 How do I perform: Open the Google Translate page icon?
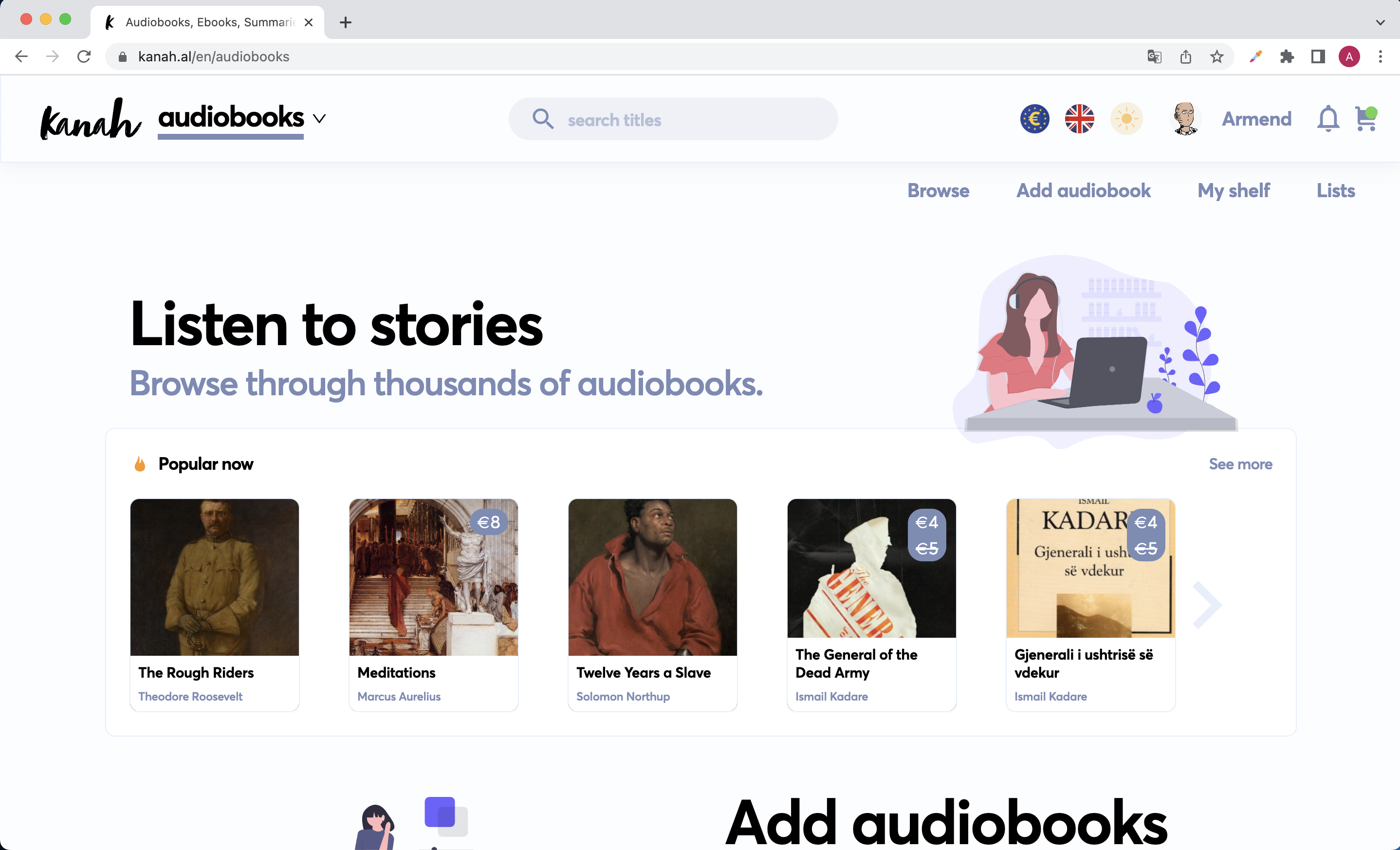coord(1155,56)
